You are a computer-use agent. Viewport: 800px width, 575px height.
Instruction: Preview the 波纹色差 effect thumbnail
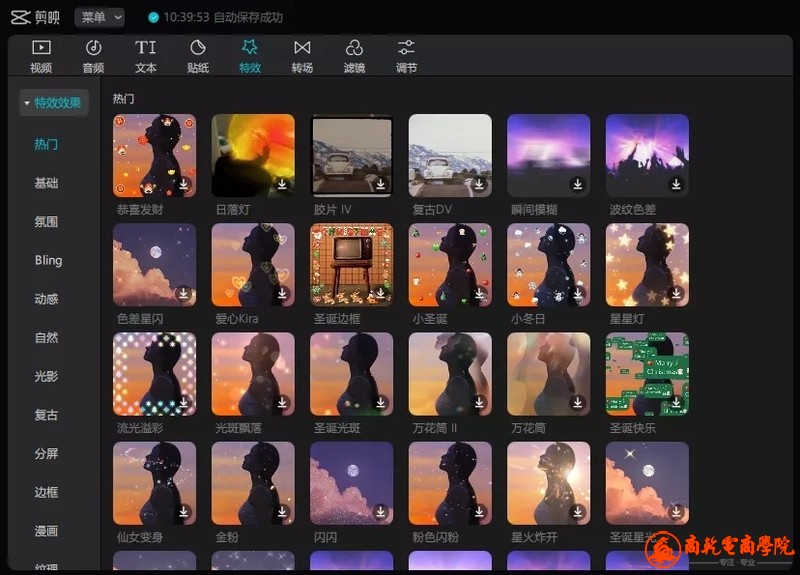(x=647, y=156)
